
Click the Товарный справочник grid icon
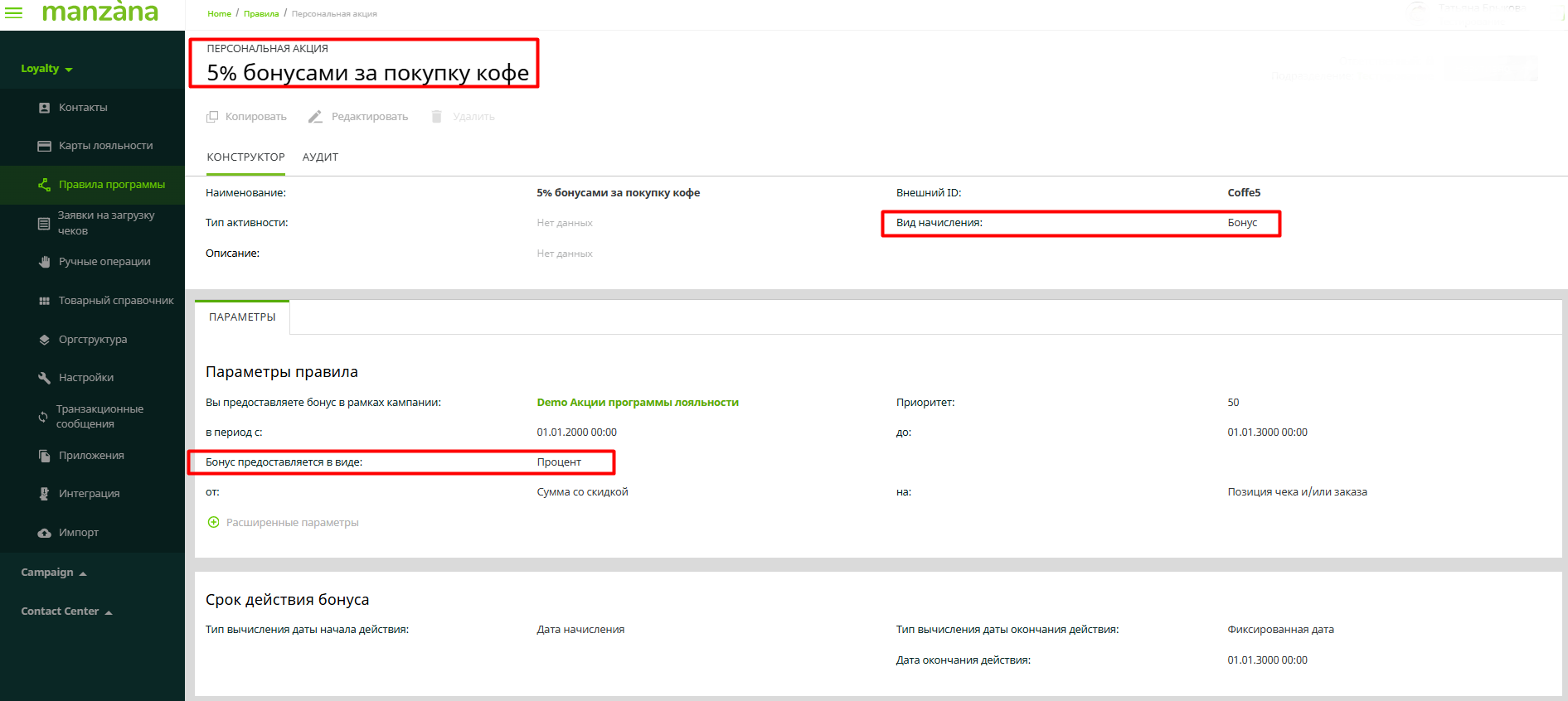tap(45, 301)
